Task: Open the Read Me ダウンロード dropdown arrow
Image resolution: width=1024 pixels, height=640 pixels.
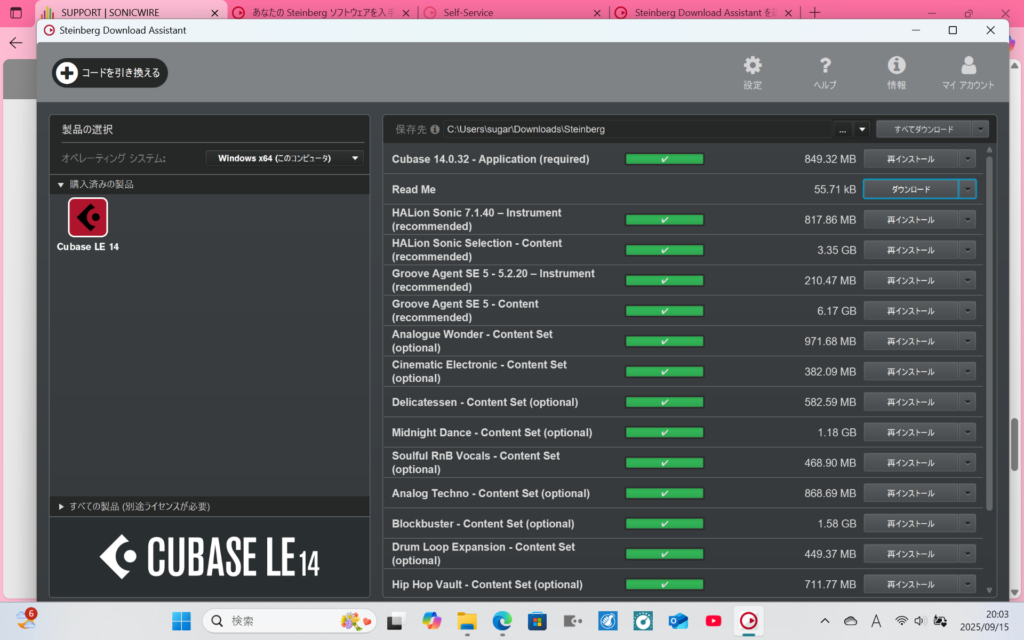Action: (x=967, y=189)
